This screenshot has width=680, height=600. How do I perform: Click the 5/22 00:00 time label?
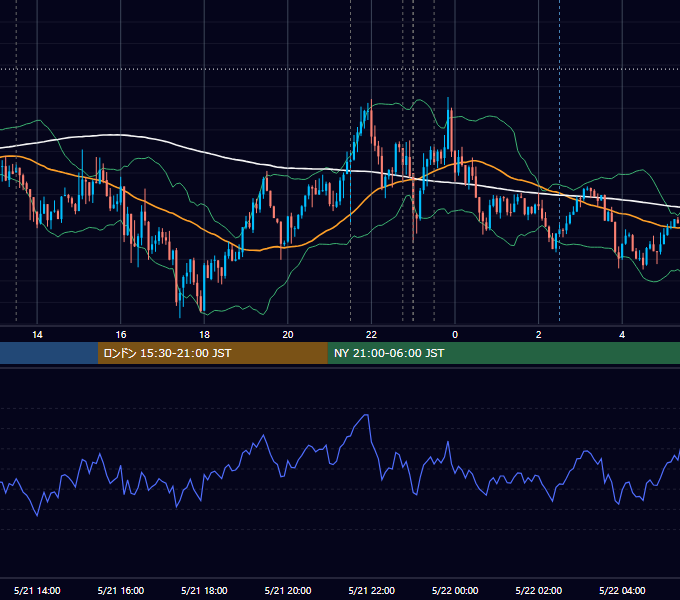pyautogui.click(x=455, y=590)
